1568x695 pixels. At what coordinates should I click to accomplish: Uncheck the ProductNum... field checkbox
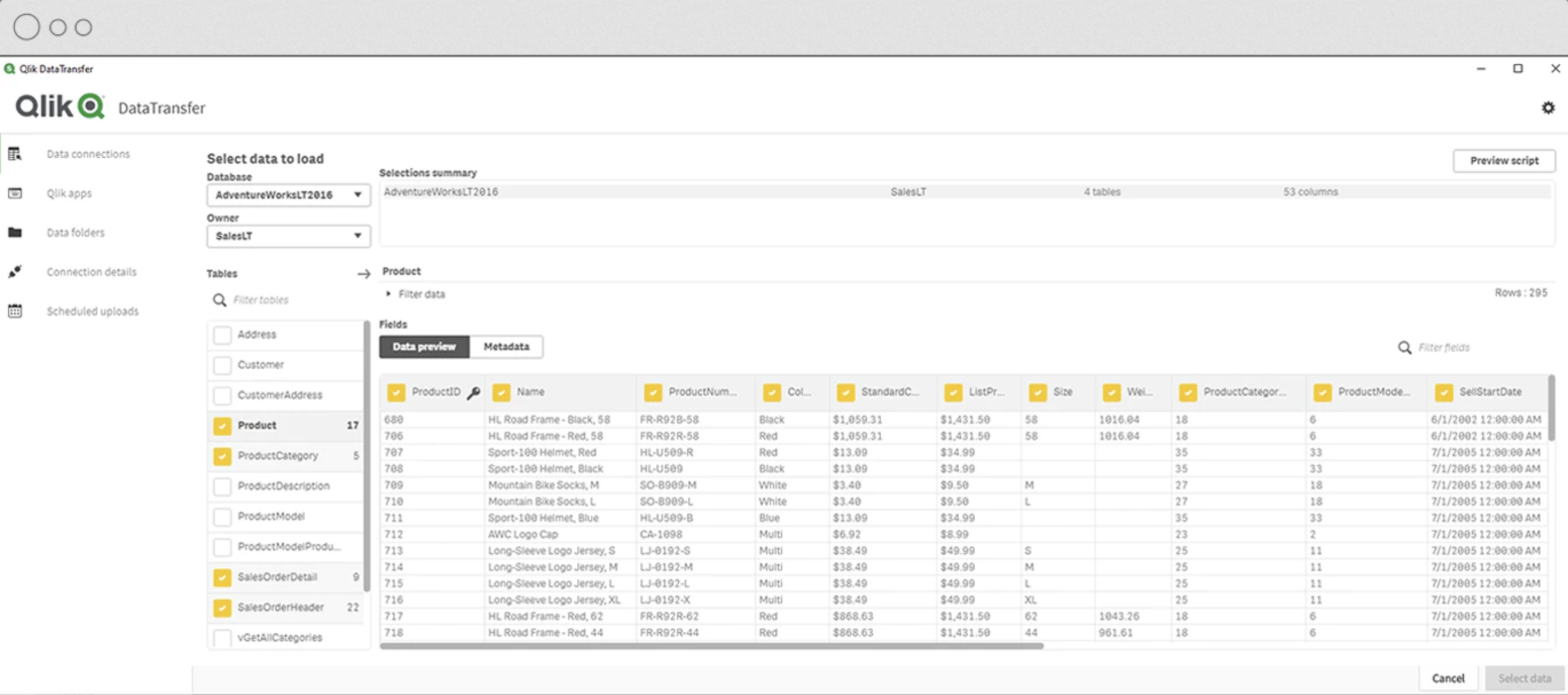(653, 393)
